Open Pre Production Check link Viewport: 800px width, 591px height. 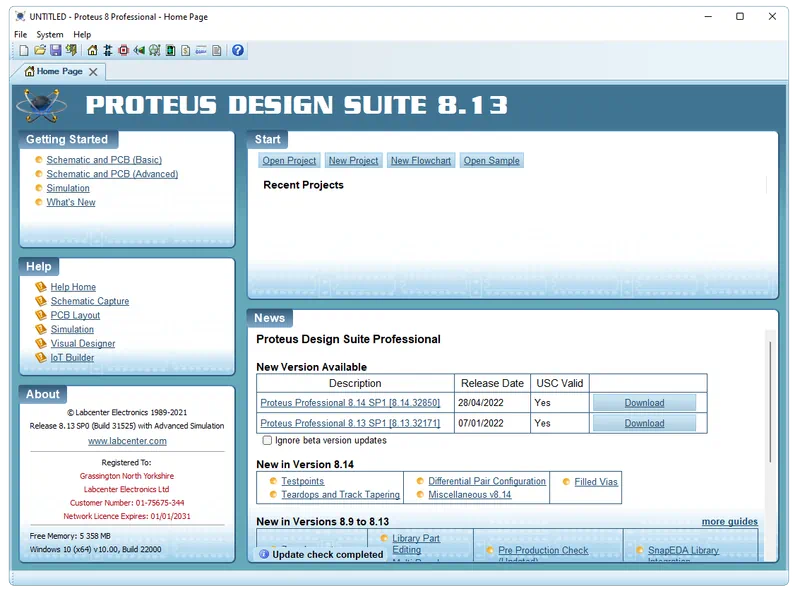(543, 551)
